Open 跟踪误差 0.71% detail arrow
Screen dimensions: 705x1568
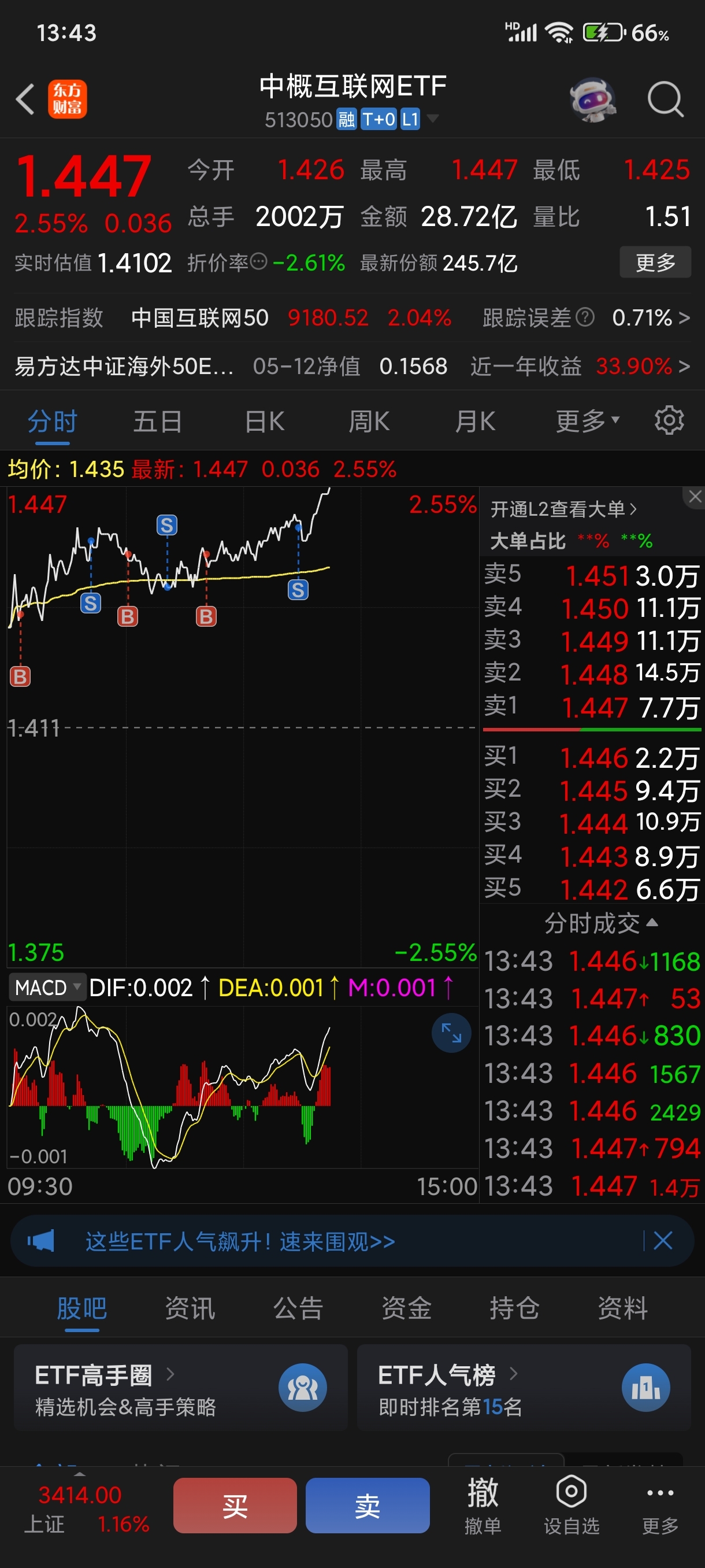tap(684, 317)
